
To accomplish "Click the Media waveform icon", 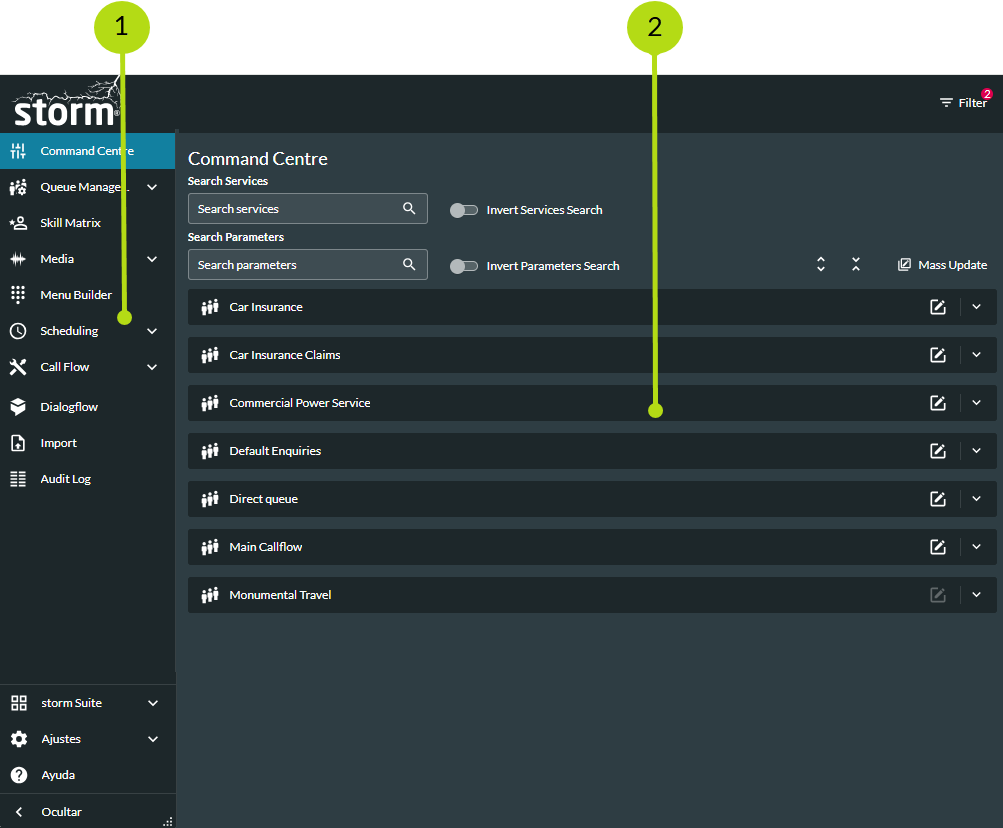I will click(x=18, y=259).
